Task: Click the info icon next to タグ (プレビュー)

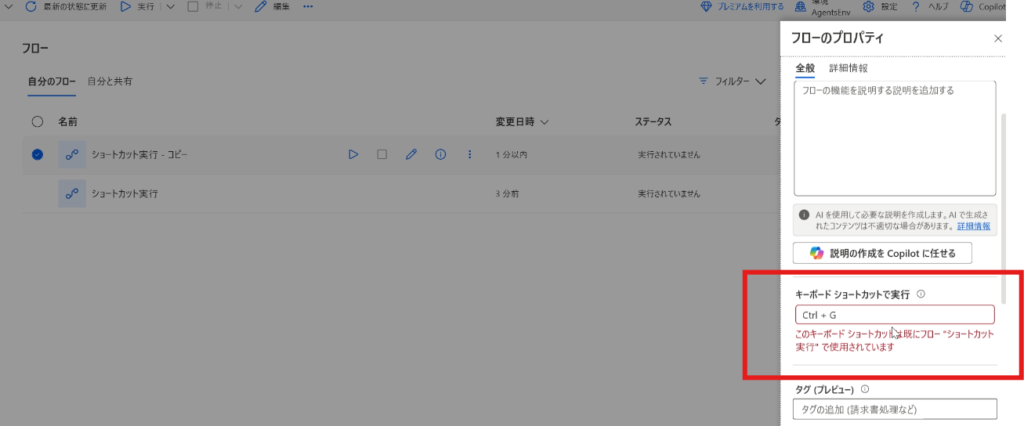Action: point(863,390)
